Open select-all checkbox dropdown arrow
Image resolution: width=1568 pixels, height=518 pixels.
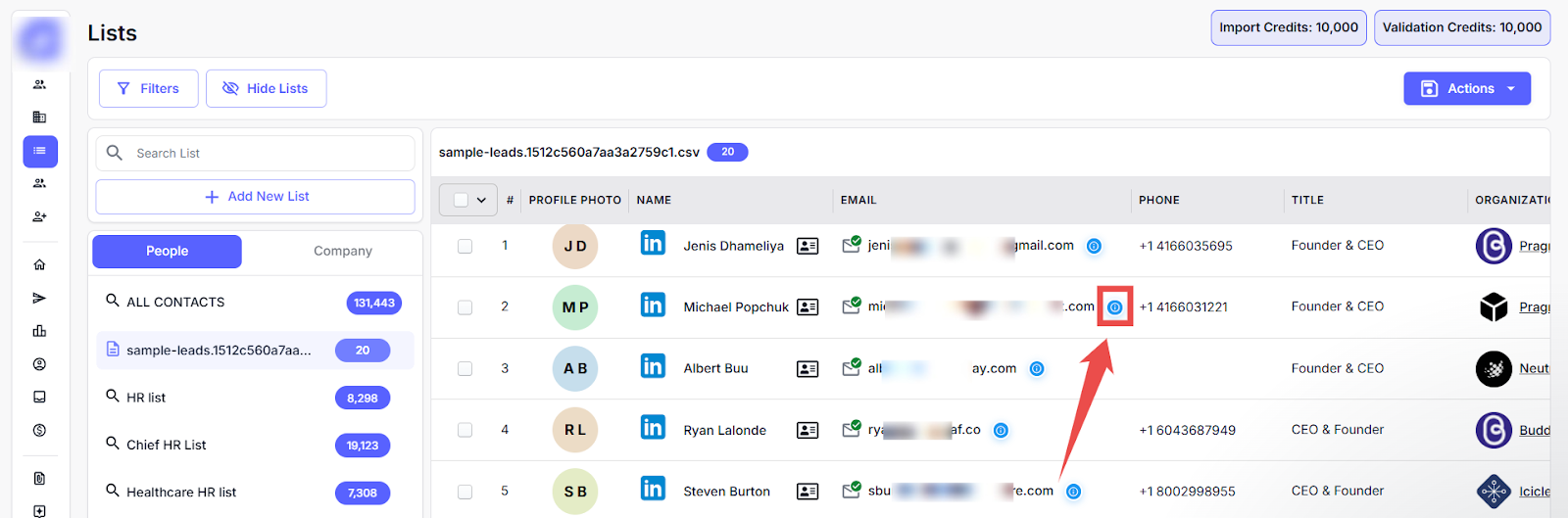click(481, 200)
